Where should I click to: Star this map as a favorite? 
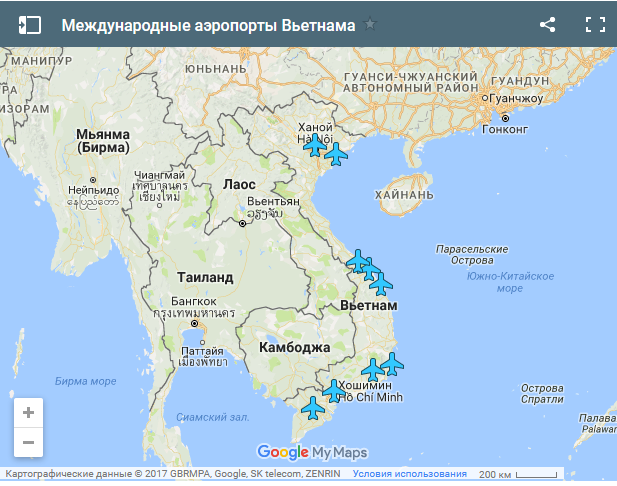371,25
